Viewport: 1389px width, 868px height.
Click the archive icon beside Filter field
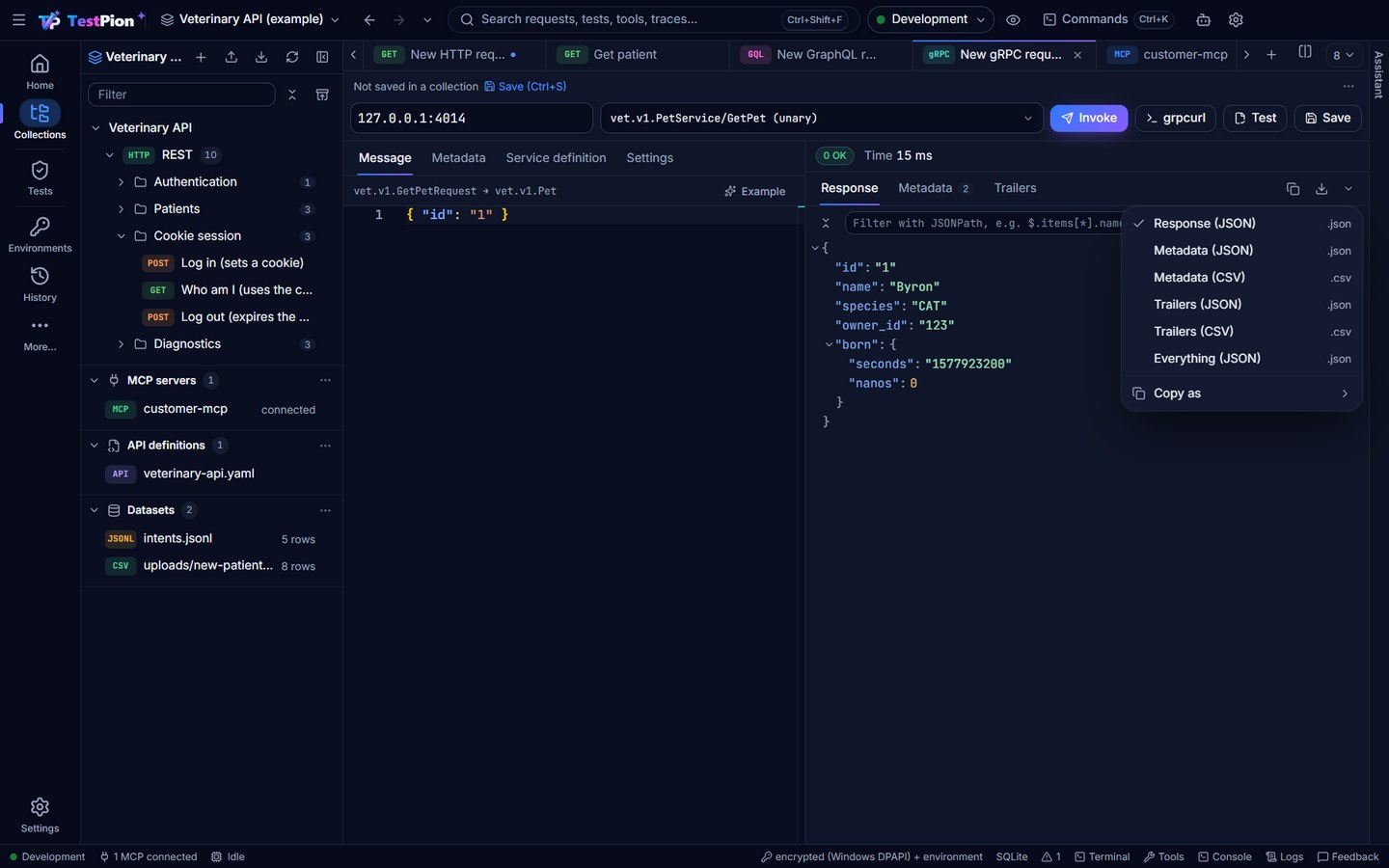click(322, 95)
